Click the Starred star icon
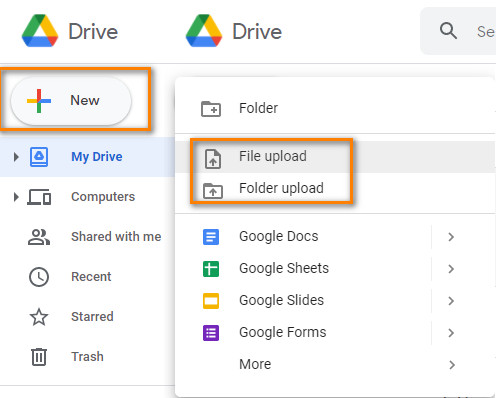The width and height of the screenshot is (496, 398). click(39, 317)
